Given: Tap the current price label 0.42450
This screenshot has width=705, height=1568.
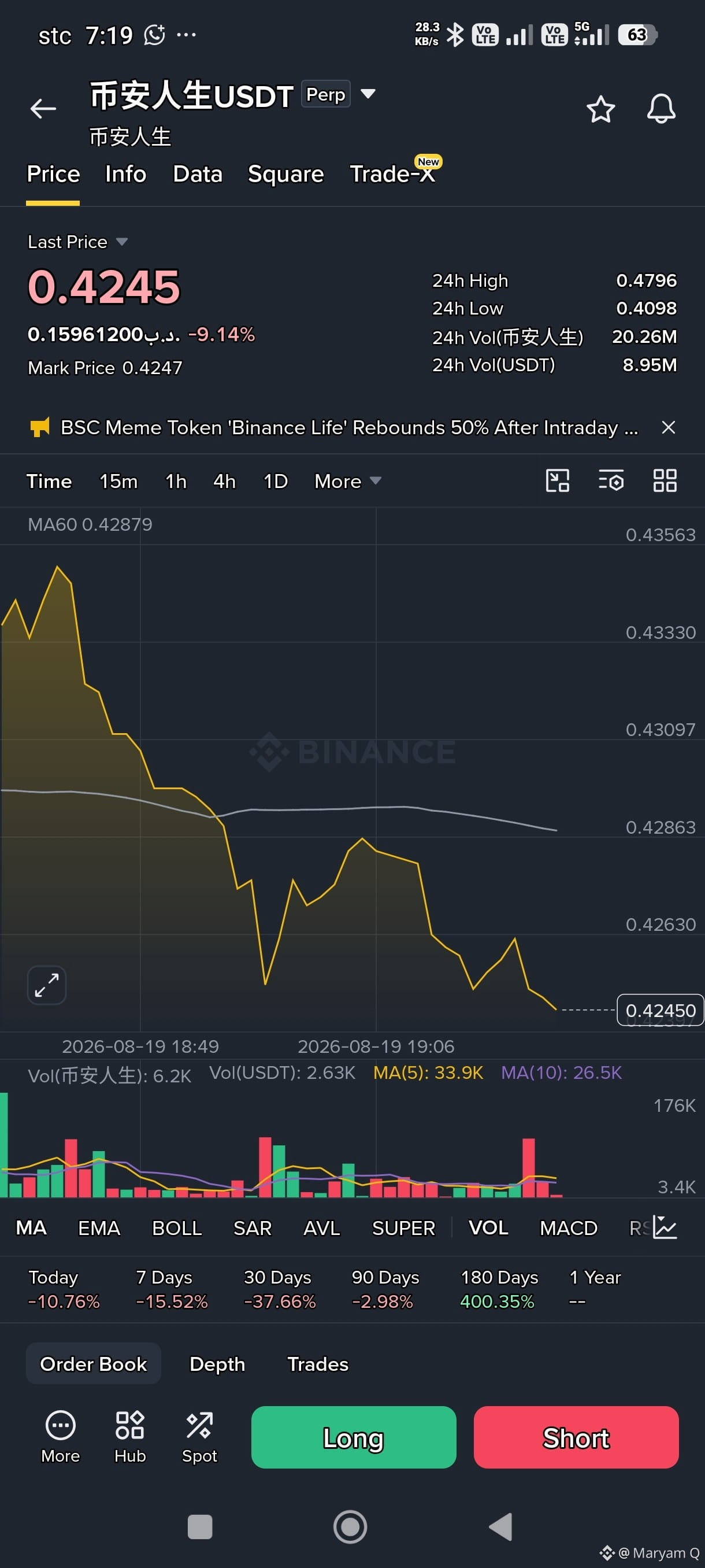Looking at the screenshot, I should point(661,1010).
